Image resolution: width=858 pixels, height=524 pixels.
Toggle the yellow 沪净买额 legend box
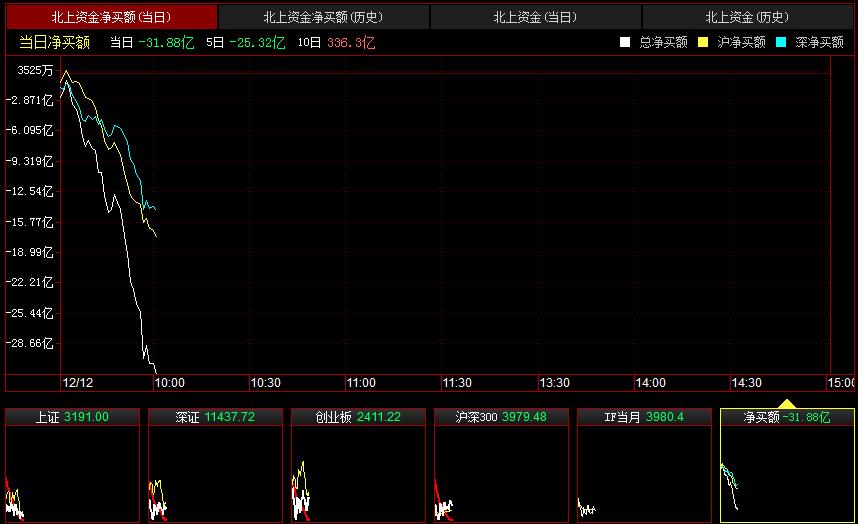coord(703,42)
